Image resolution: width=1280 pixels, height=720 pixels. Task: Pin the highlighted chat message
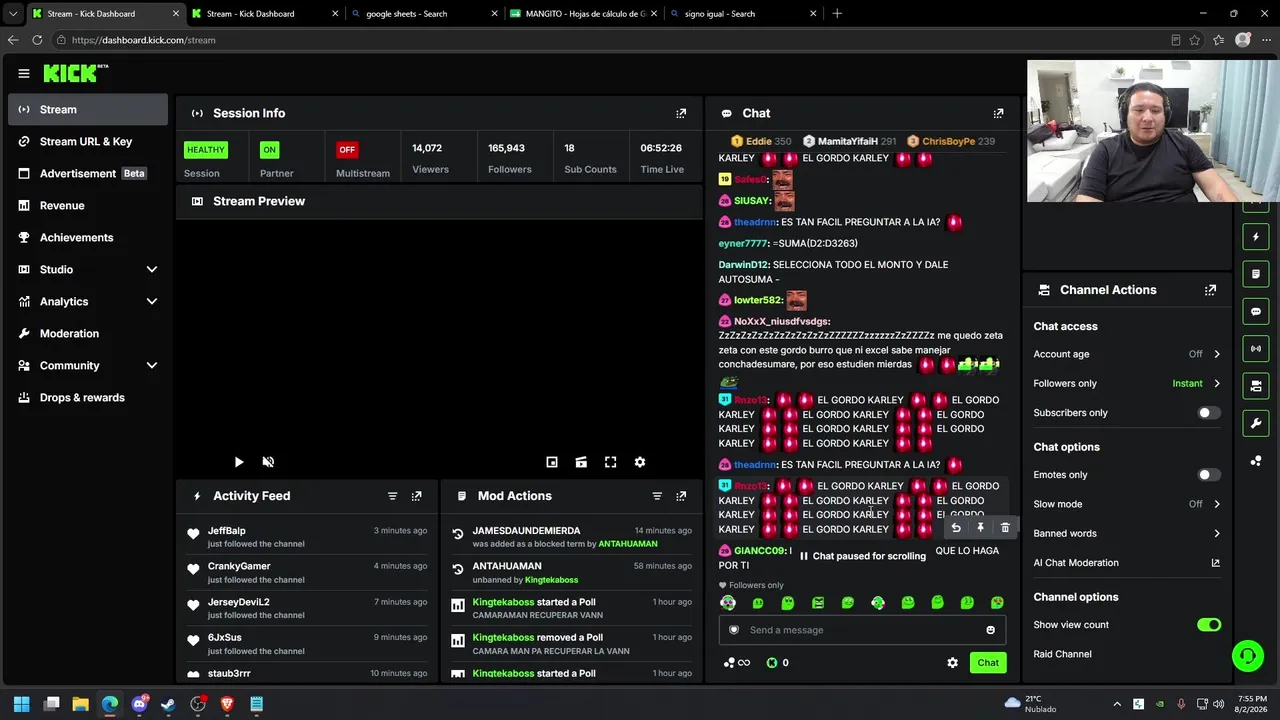click(x=980, y=528)
